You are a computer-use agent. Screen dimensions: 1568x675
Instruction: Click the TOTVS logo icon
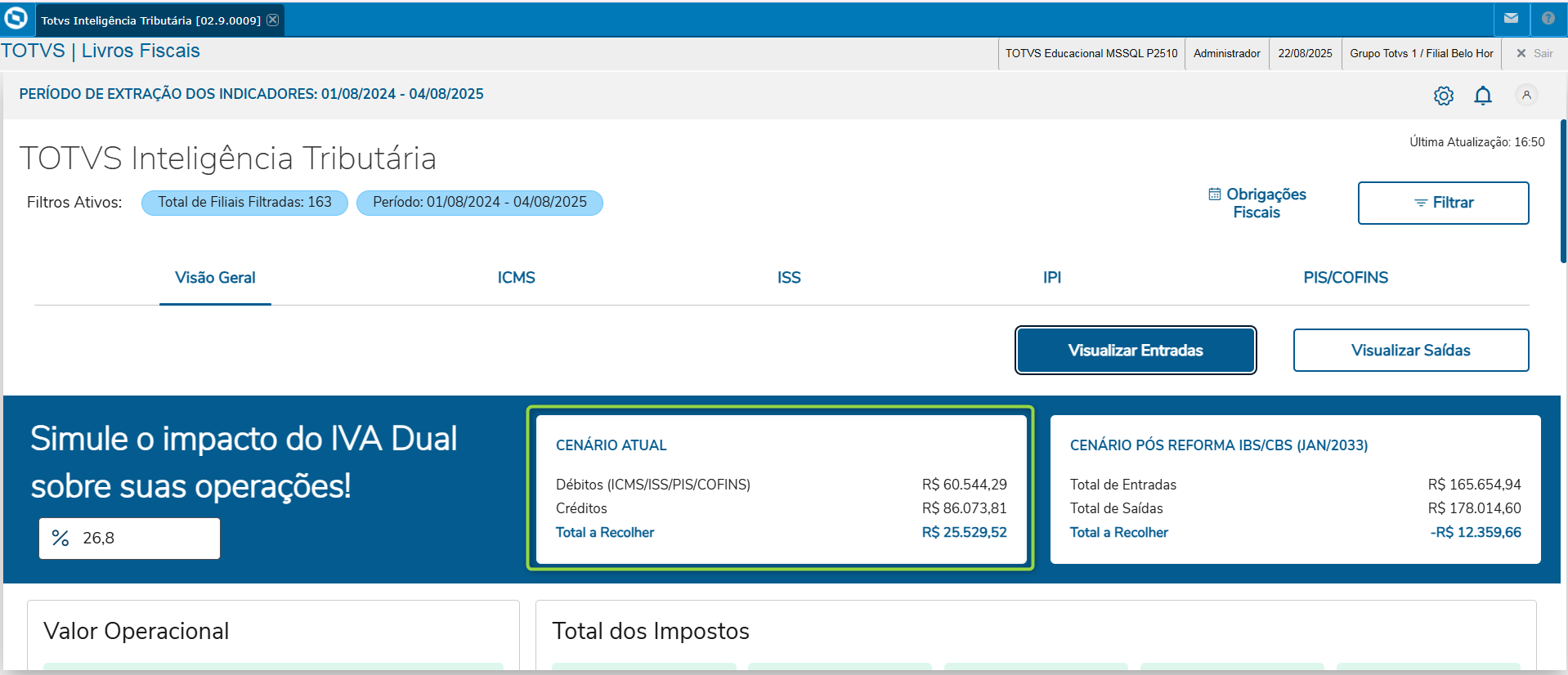16,18
